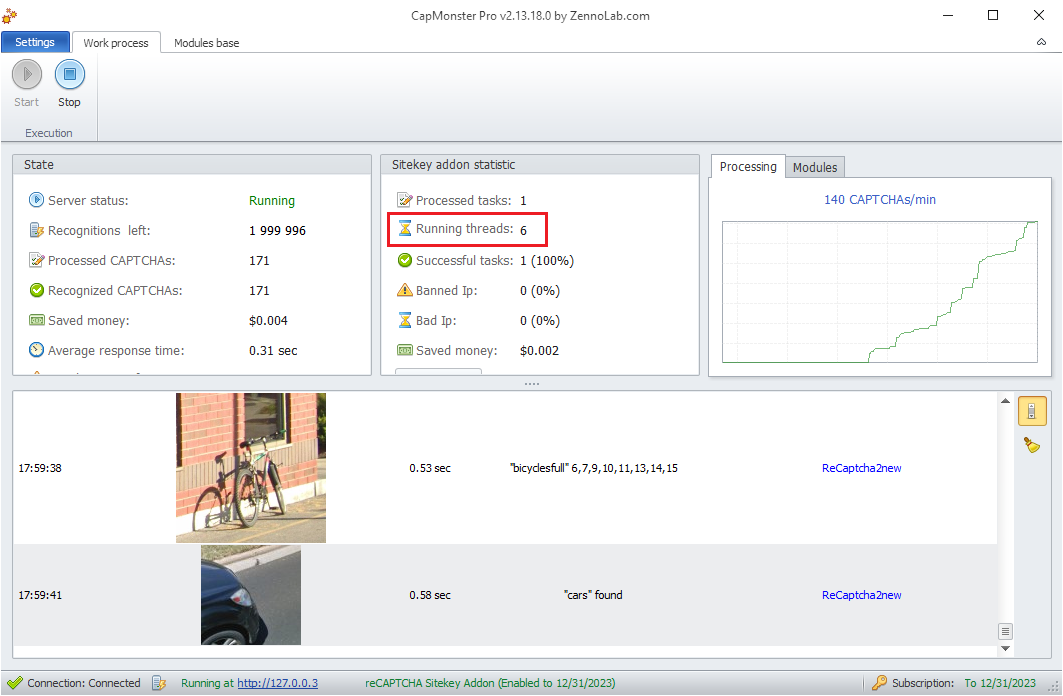Click the horizontal splitter dots between panels
Viewport: 1063px width, 696px height.
(x=531, y=384)
